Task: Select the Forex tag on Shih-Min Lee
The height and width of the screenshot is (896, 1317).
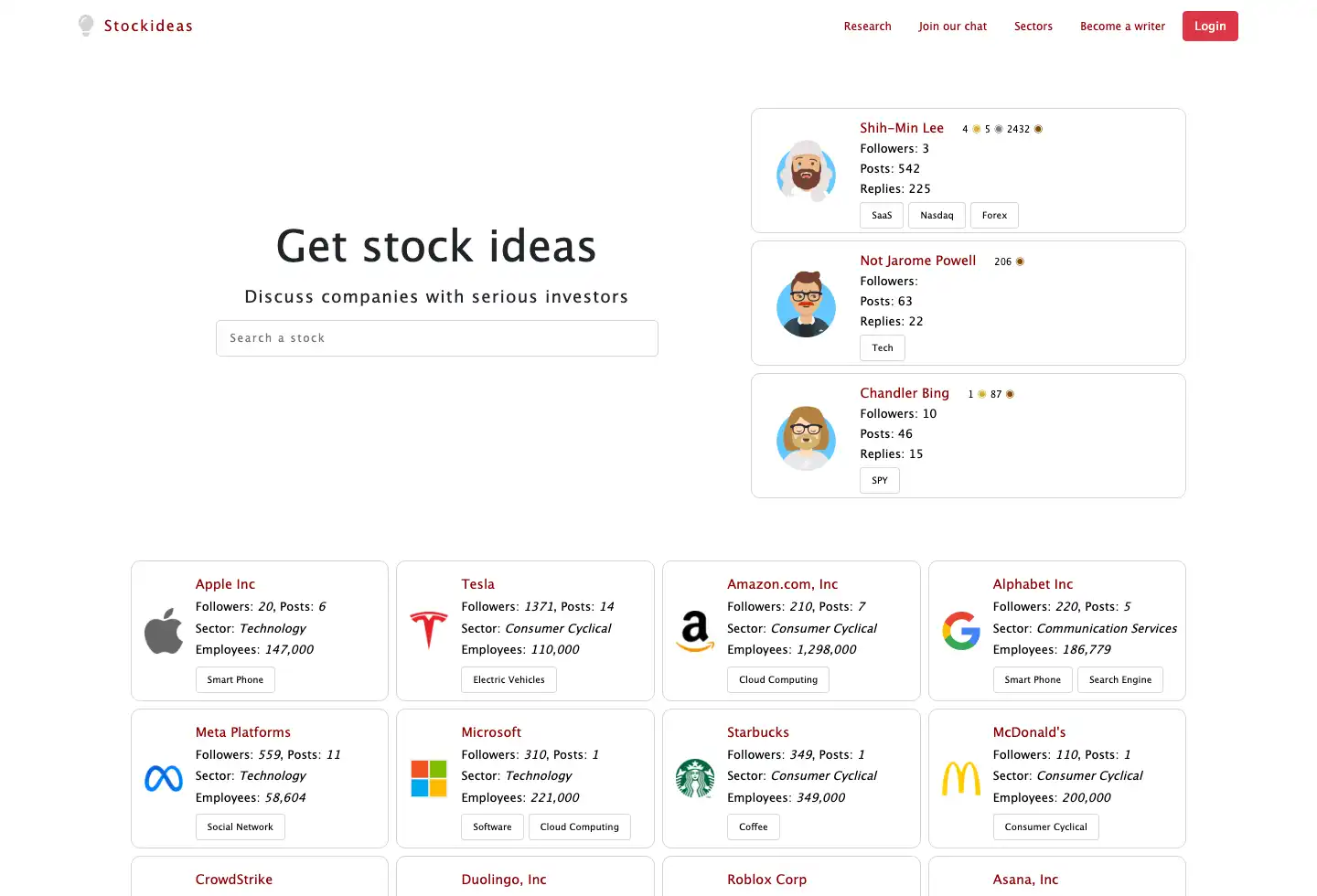Action: coord(994,216)
